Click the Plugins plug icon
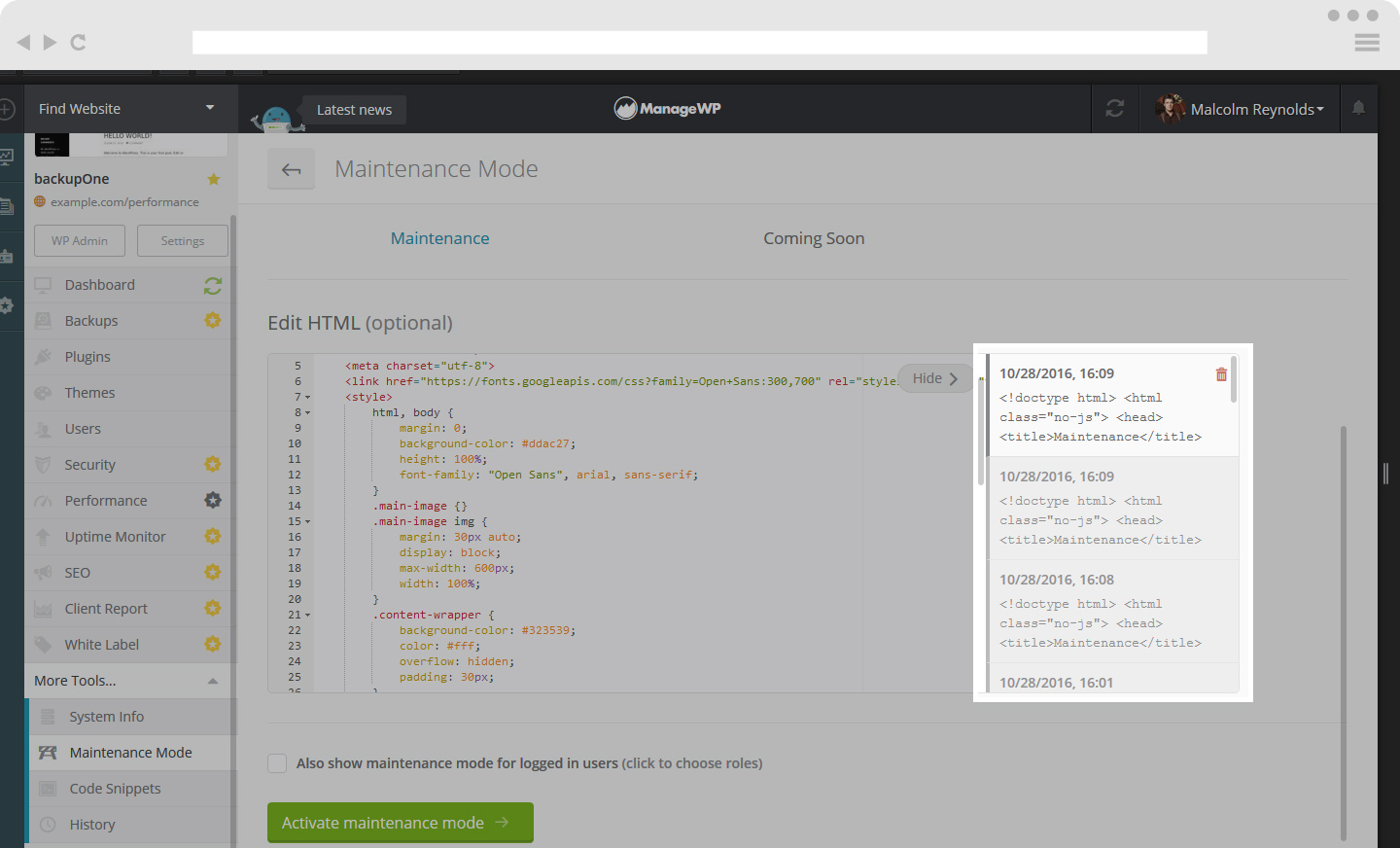This screenshot has width=1400, height=848. pyautogui.click(x=43, y=357)
